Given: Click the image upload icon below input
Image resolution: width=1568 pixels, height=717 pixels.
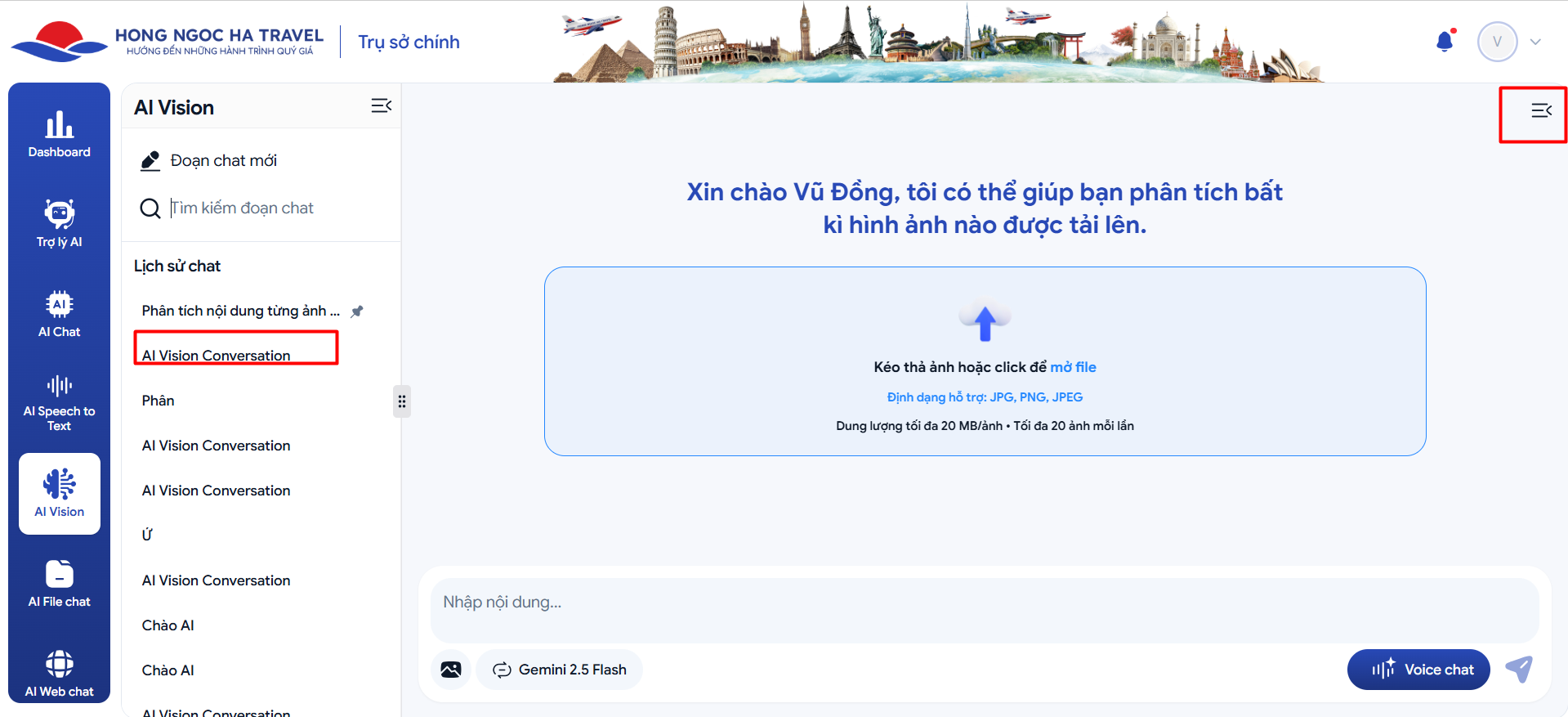Looking at the screenshot, I should (x=450, y=670).
